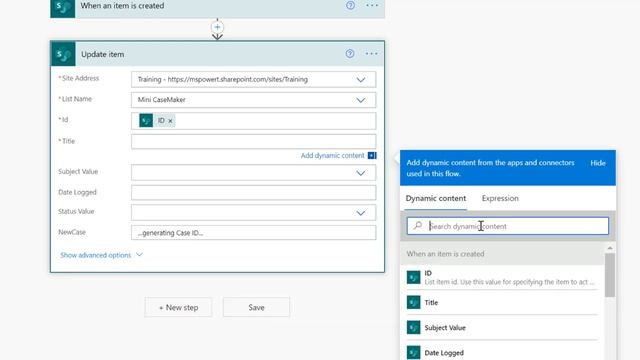Hide the dynamic content panel
This screenshot has width=640, height=360.
[x=598, y=163]
